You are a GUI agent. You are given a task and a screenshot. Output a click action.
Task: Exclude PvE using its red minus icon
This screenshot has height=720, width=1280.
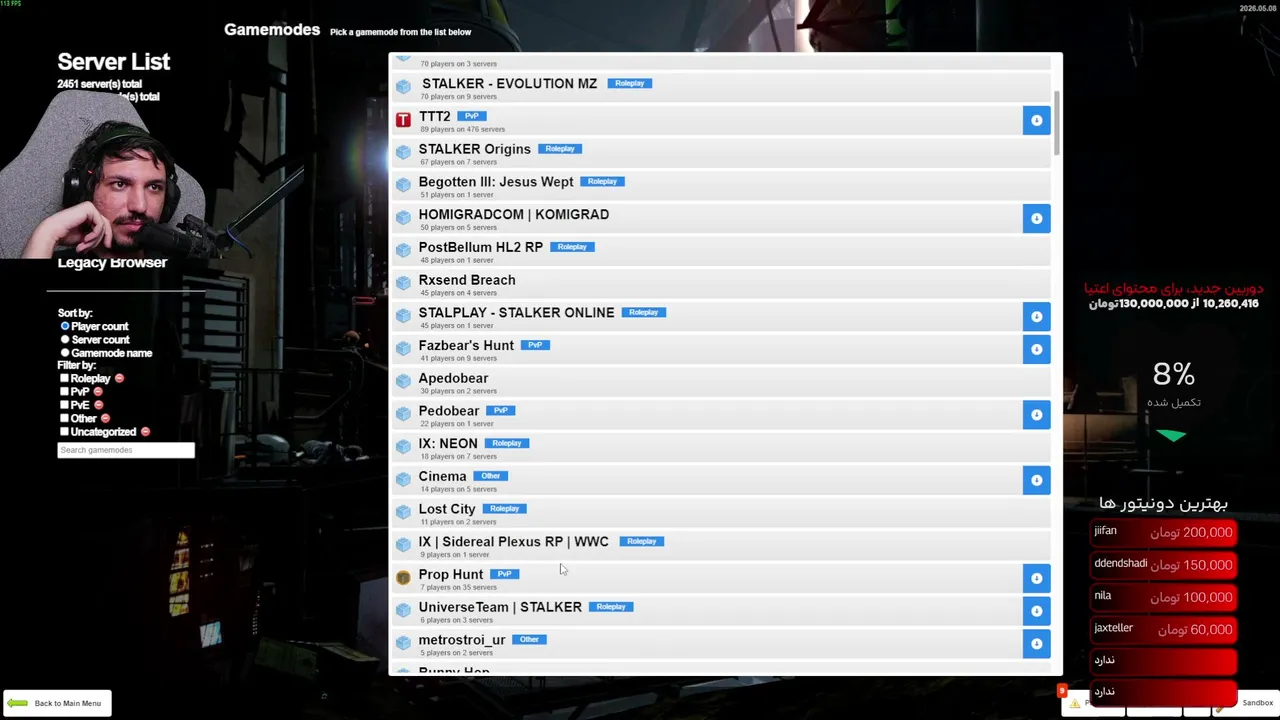[98, 405]
